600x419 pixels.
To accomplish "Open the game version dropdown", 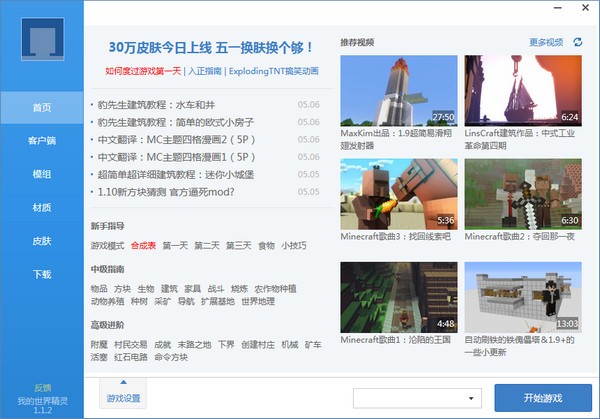I will pyautogui.click(x=417, y=398).
